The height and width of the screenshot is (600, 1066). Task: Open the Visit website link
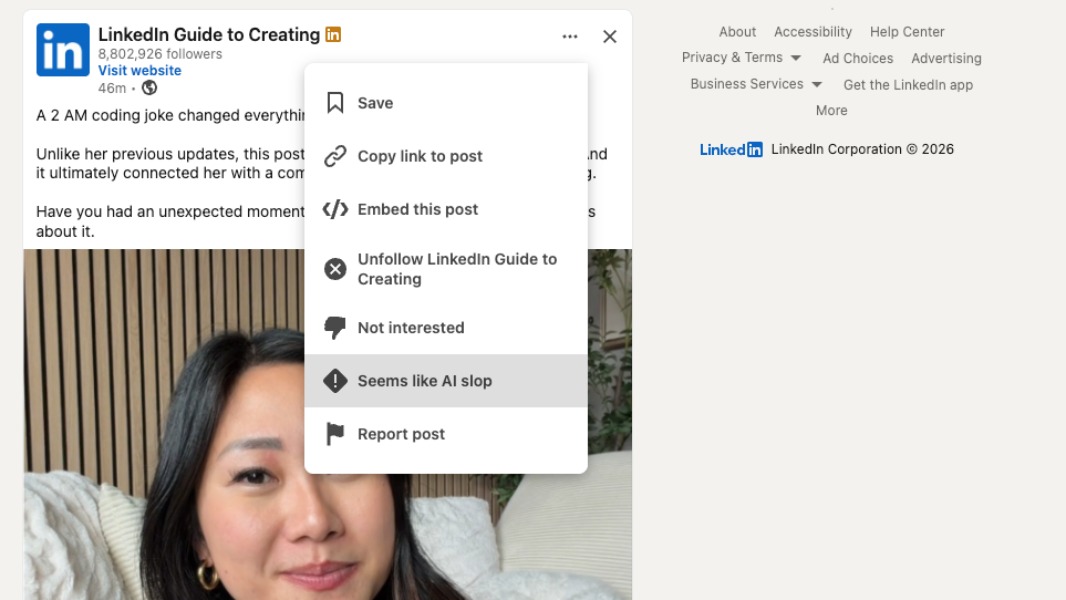click(139, 70)
